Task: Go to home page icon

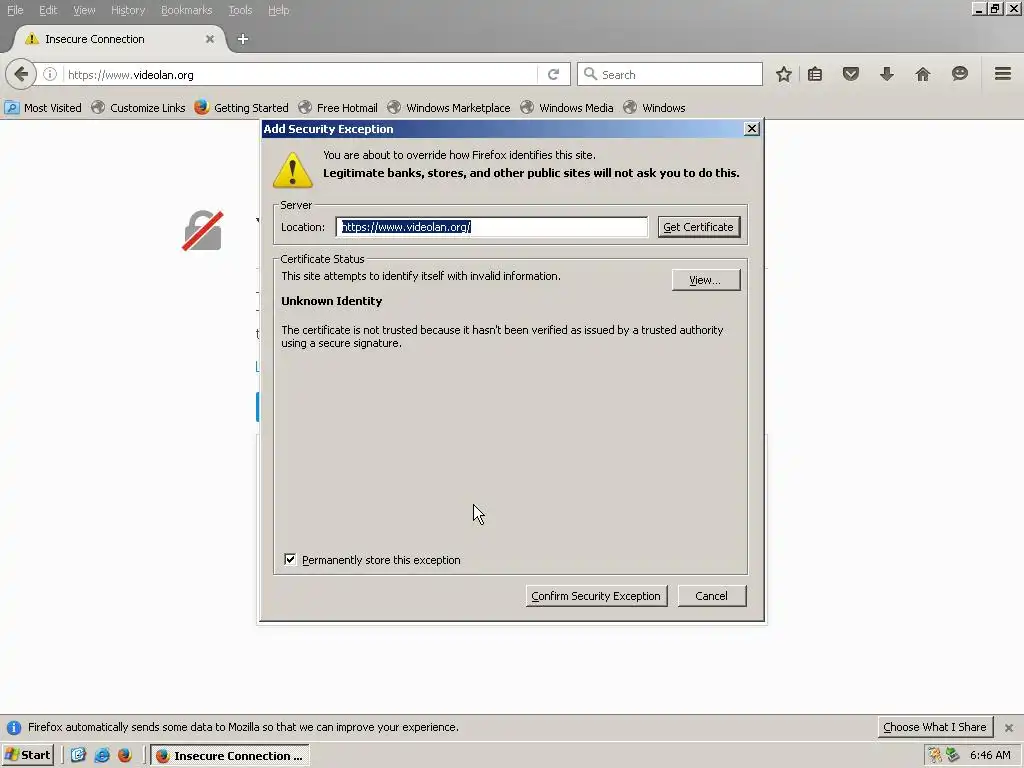Action: point(922,74)
